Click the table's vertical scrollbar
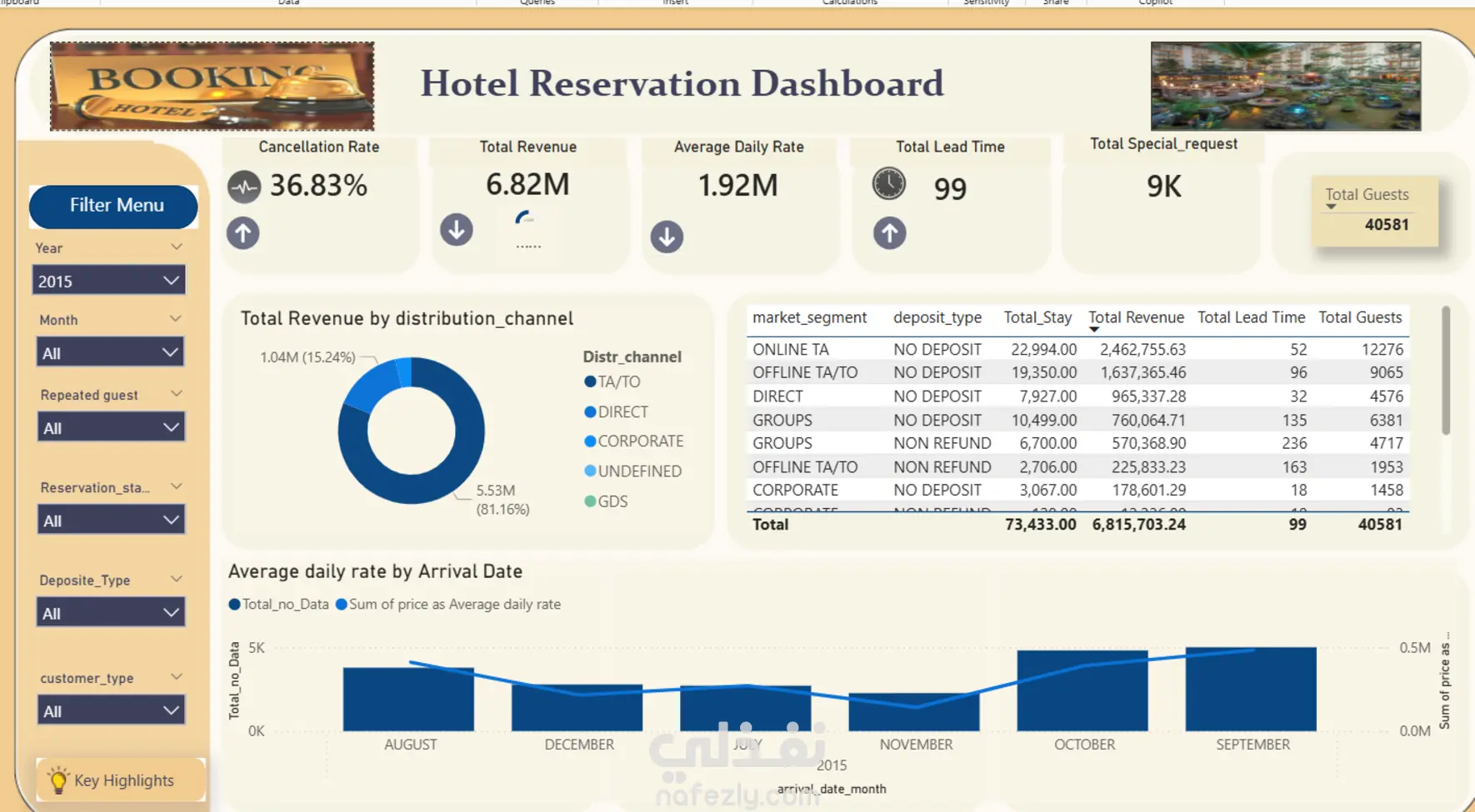The height and width of the screenshot is (812, 1475). click(x=1446, y=371)
